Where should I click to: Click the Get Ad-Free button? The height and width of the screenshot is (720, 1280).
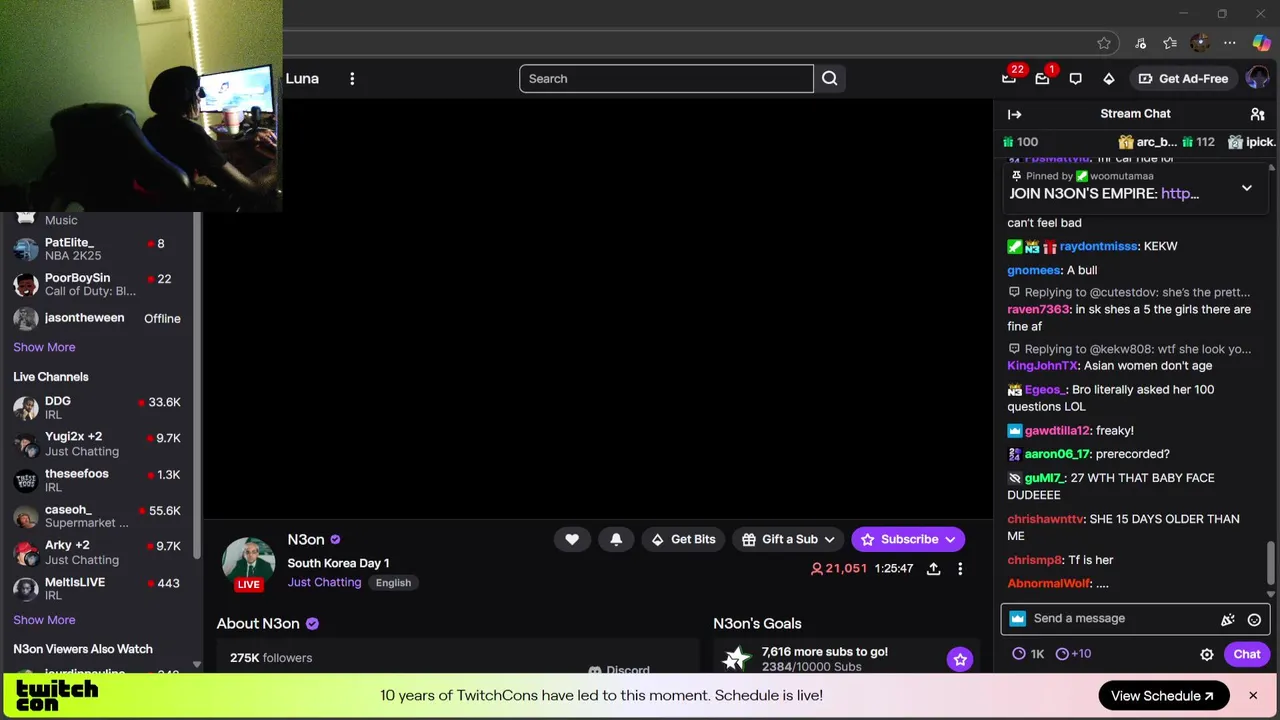(x=1182, y=79)
